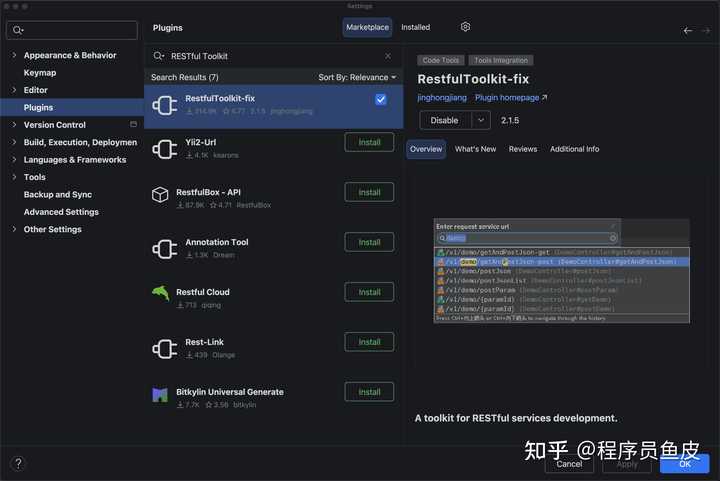The height and width of the screenshot is (481, 720).
Task: Open the Additional Info tab
Action: [574, 149]
